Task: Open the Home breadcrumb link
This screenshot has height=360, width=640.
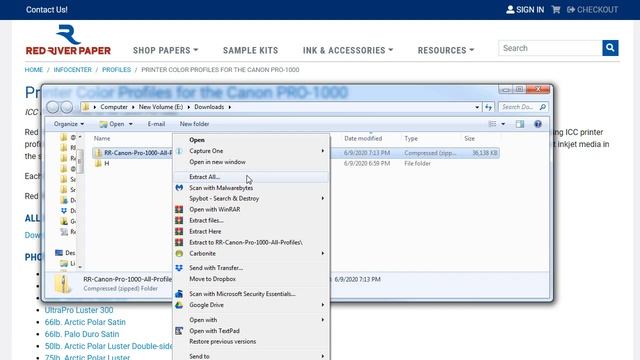Action: click(x=33, y=70)
